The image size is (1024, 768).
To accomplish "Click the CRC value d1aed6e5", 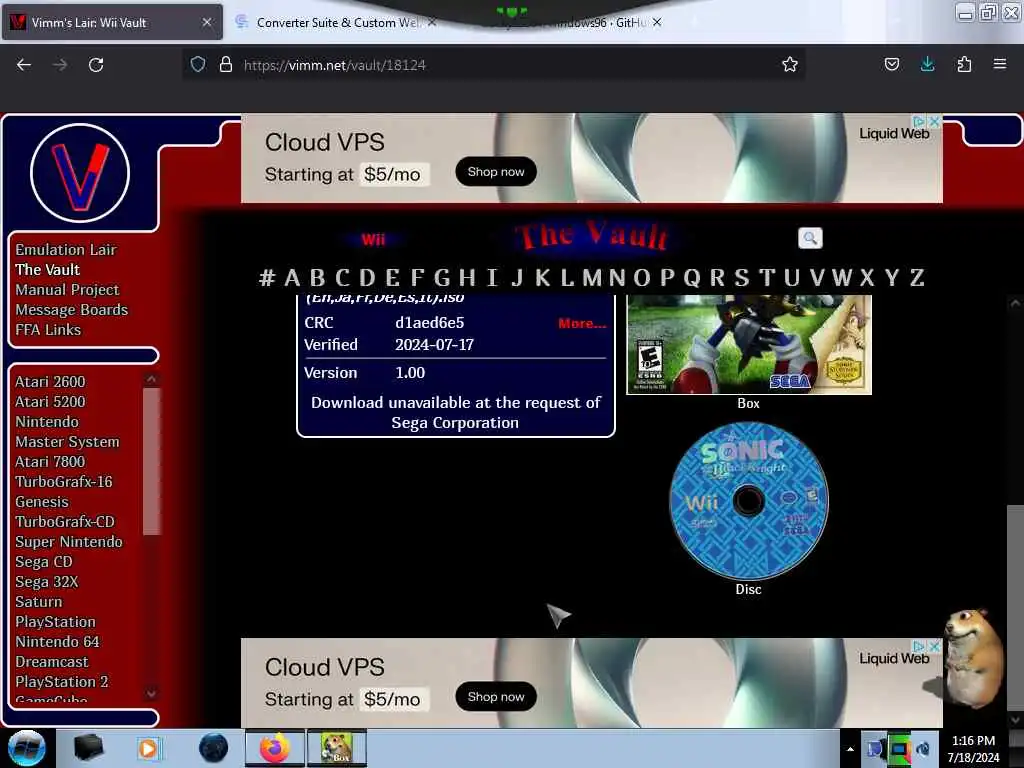I will click(429, 323).
